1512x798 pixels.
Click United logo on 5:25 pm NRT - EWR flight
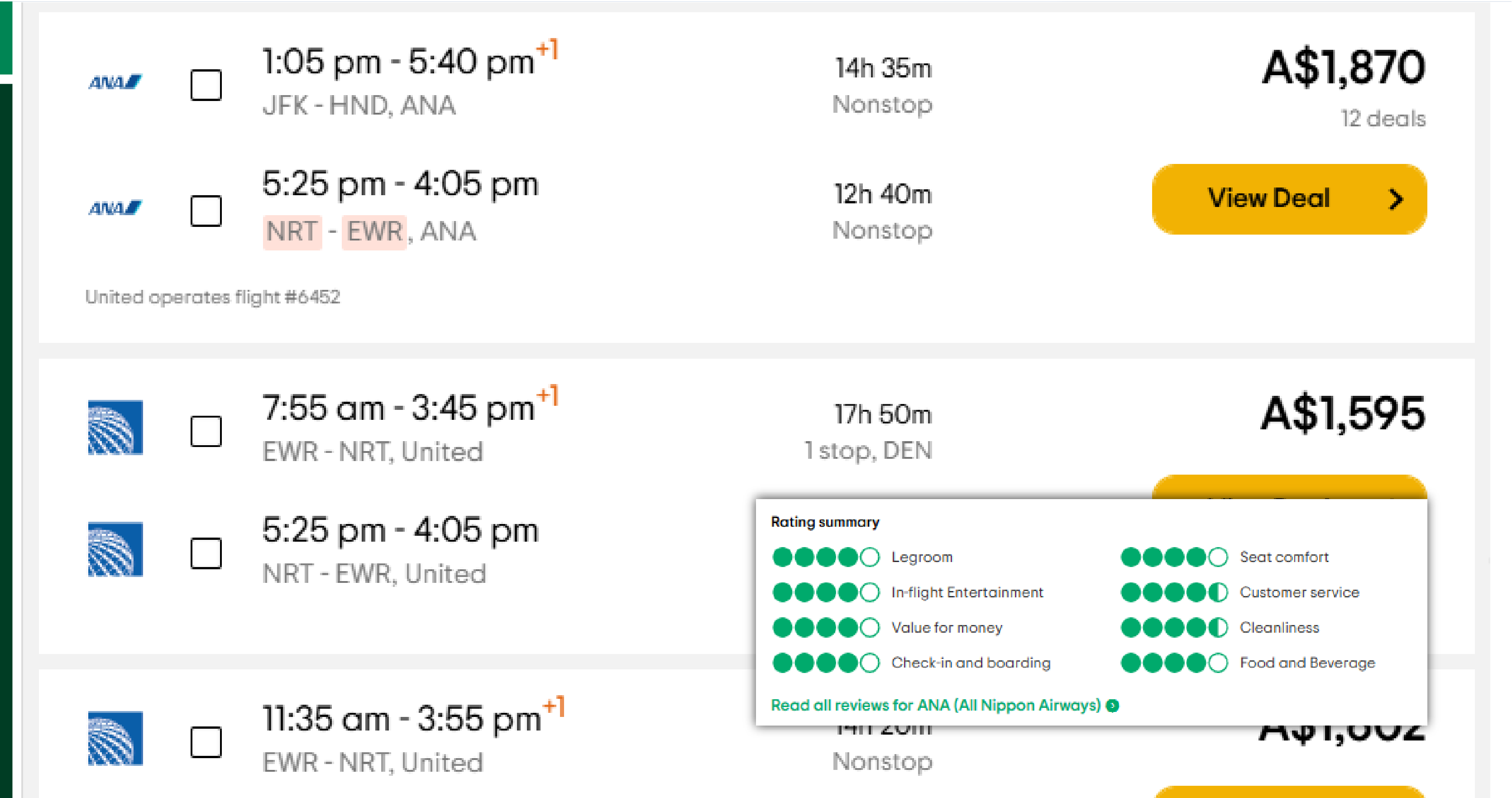pyautogui.click(x=115, y=549)
